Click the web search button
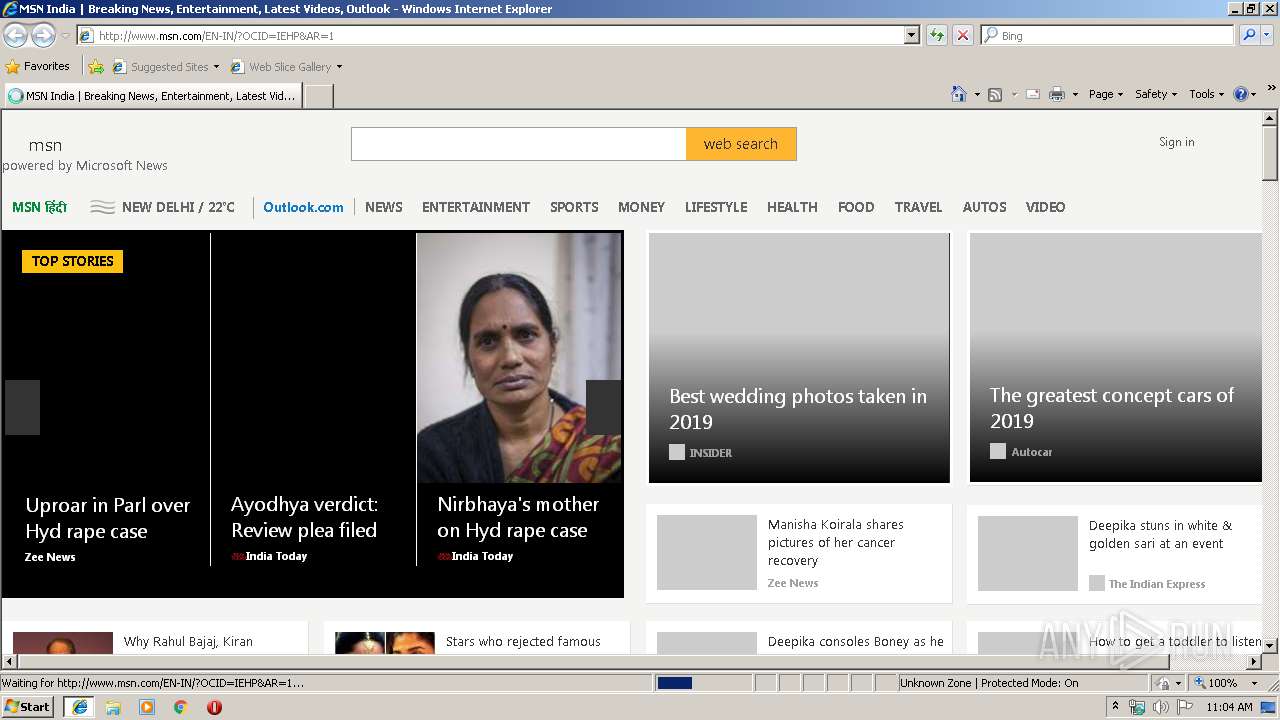This screenshot has width=1280, height=720. [741, 144]
